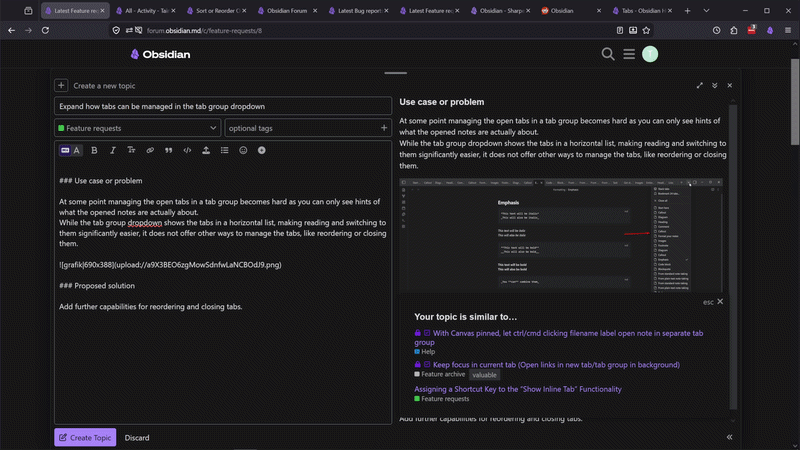
Task: Open the user avatar menu
Action: (650, 54)
